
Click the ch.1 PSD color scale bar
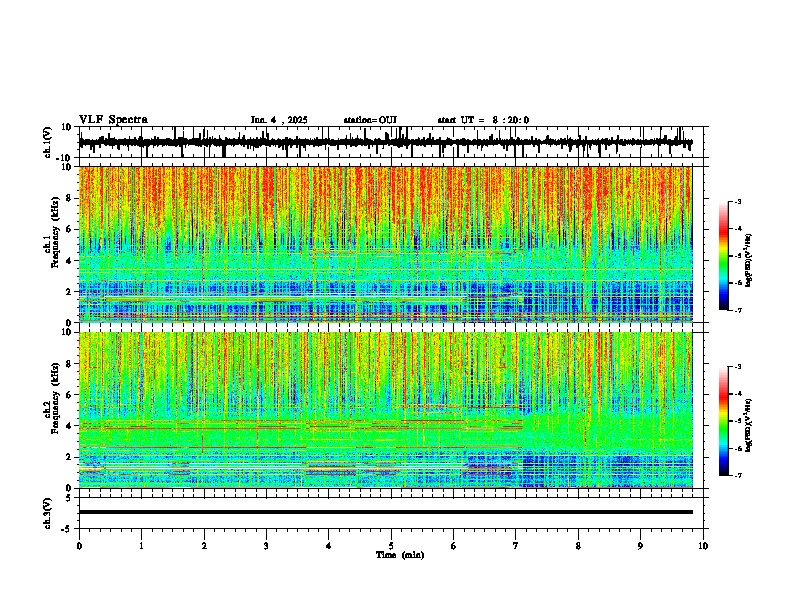(x=723, y=256)
